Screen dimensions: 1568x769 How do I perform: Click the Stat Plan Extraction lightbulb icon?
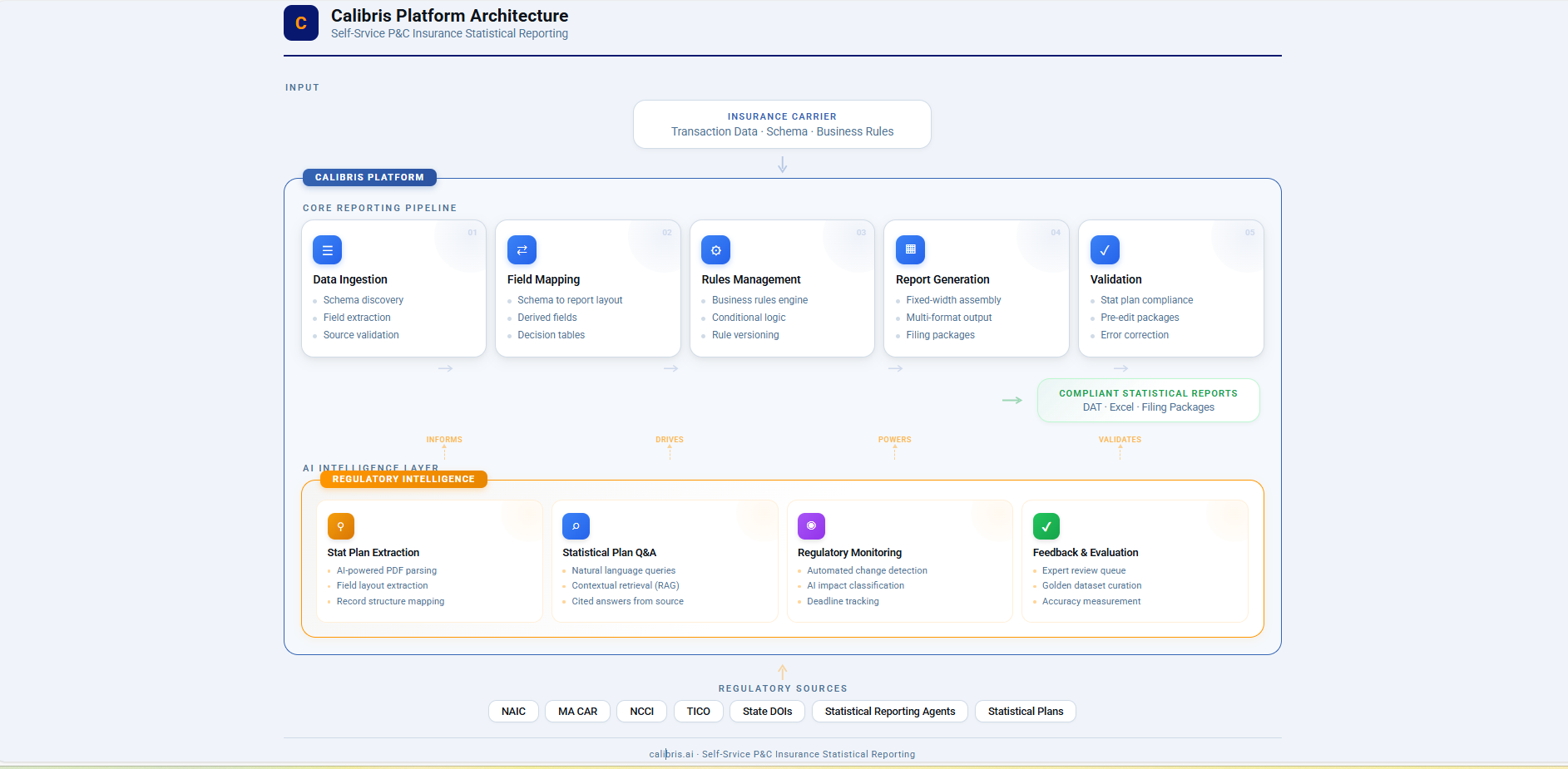point(340,526)
